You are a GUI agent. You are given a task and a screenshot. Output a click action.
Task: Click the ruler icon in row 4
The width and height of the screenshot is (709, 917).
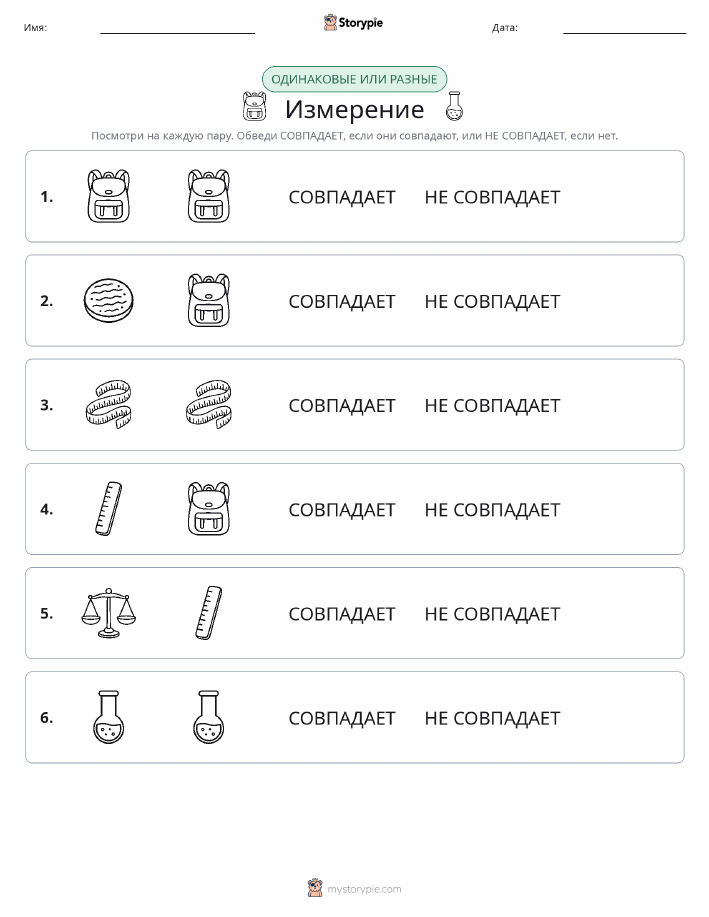tap(109, 509)
